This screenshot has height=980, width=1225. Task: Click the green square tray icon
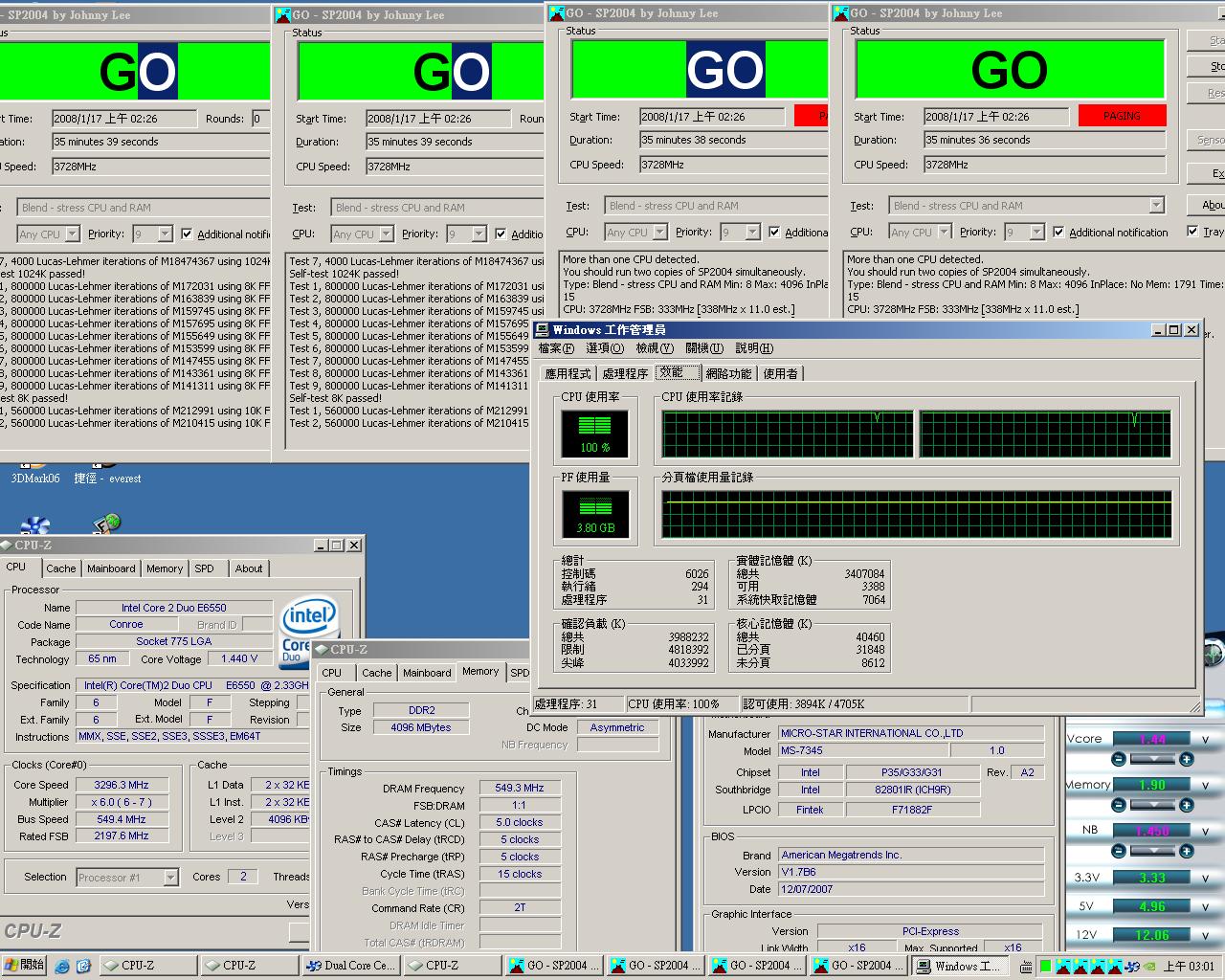pos(1046,966)
